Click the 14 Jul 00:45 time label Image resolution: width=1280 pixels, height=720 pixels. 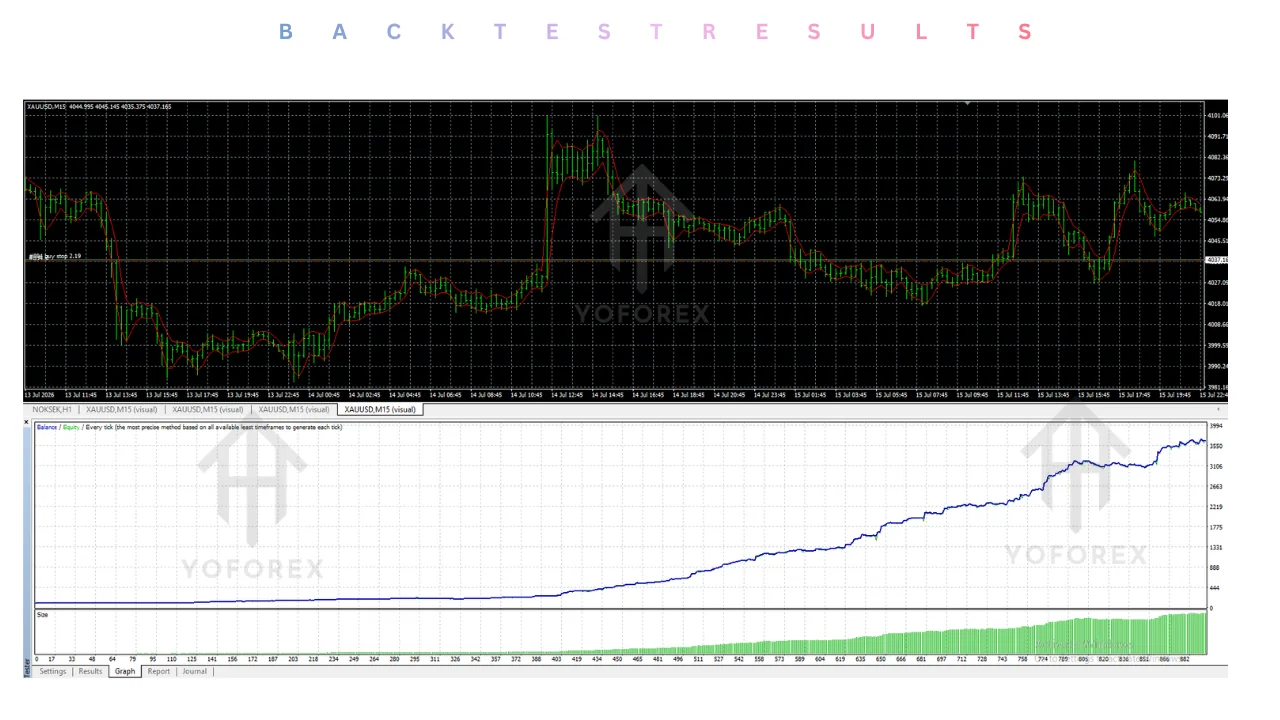(x=325, y=395)
